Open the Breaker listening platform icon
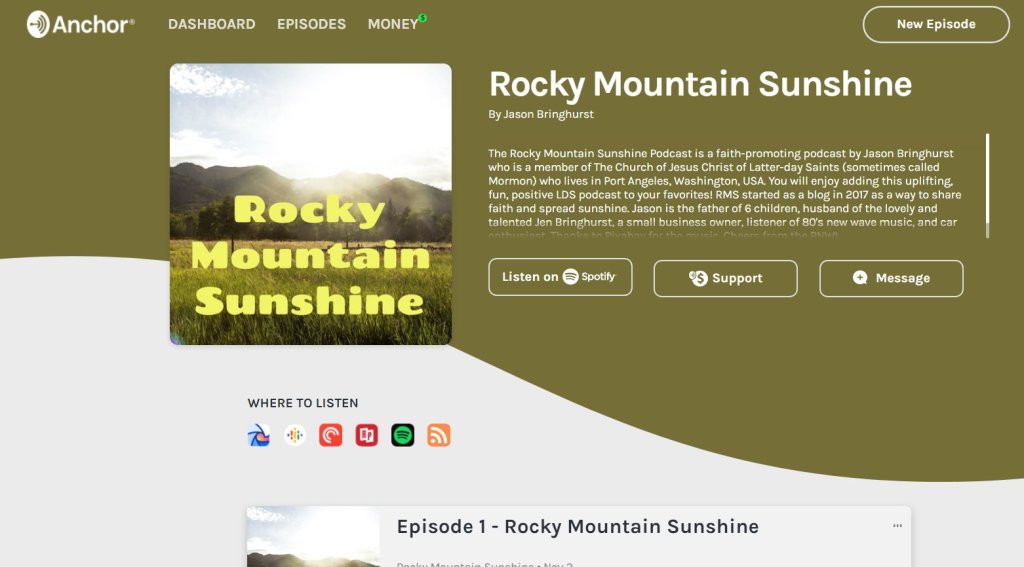The height and width of the screenshot is (567, 1024). [259, 435]
